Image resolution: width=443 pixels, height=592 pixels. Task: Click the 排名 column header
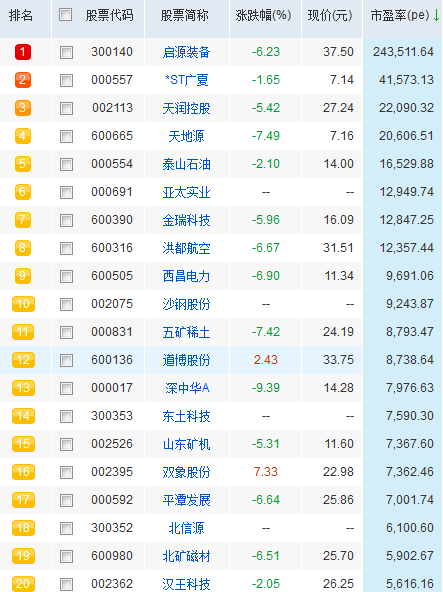[x=21, y=15]
